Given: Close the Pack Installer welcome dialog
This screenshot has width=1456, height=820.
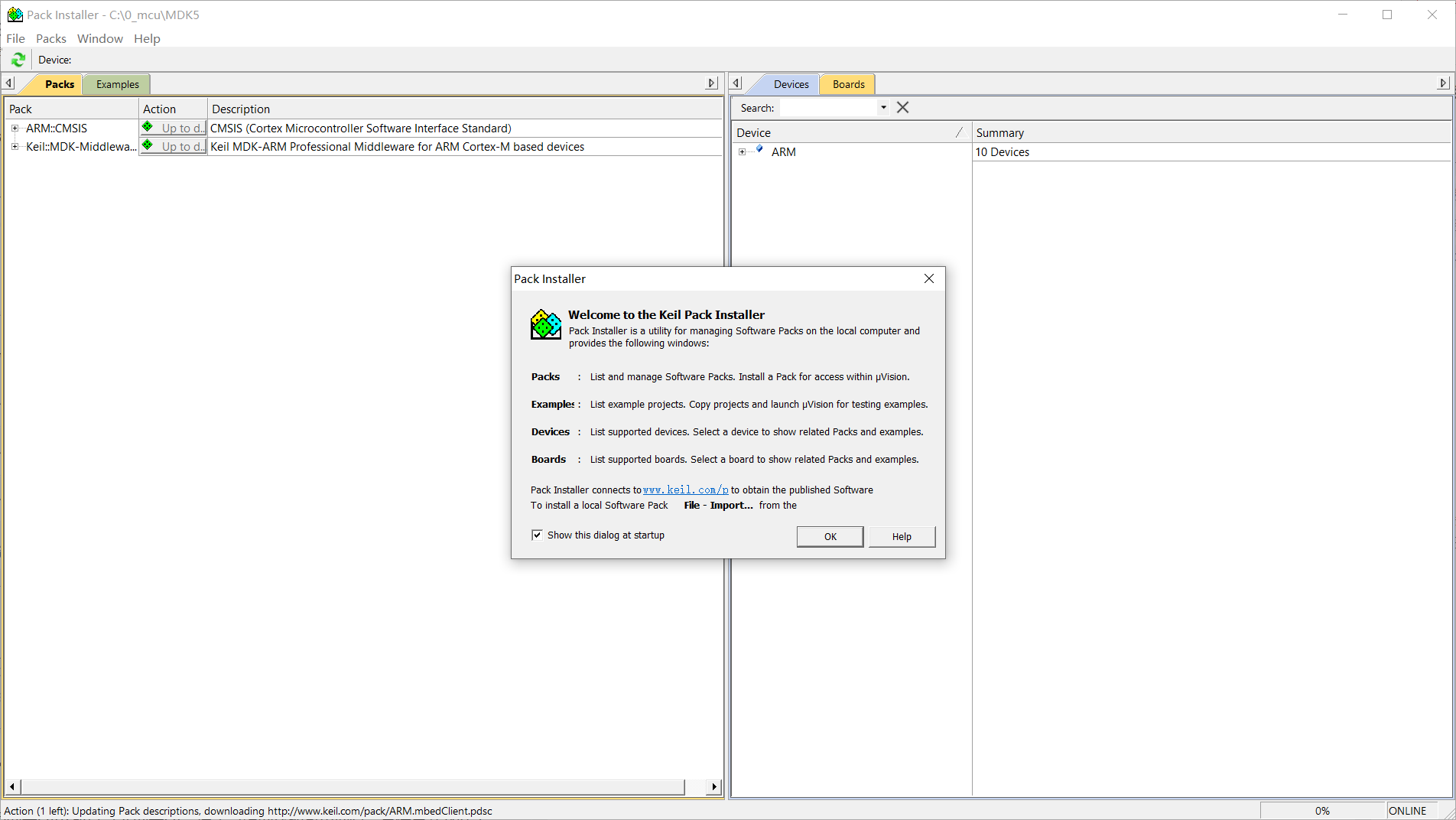Looking at the screenshot, I should tap(929, 278).
